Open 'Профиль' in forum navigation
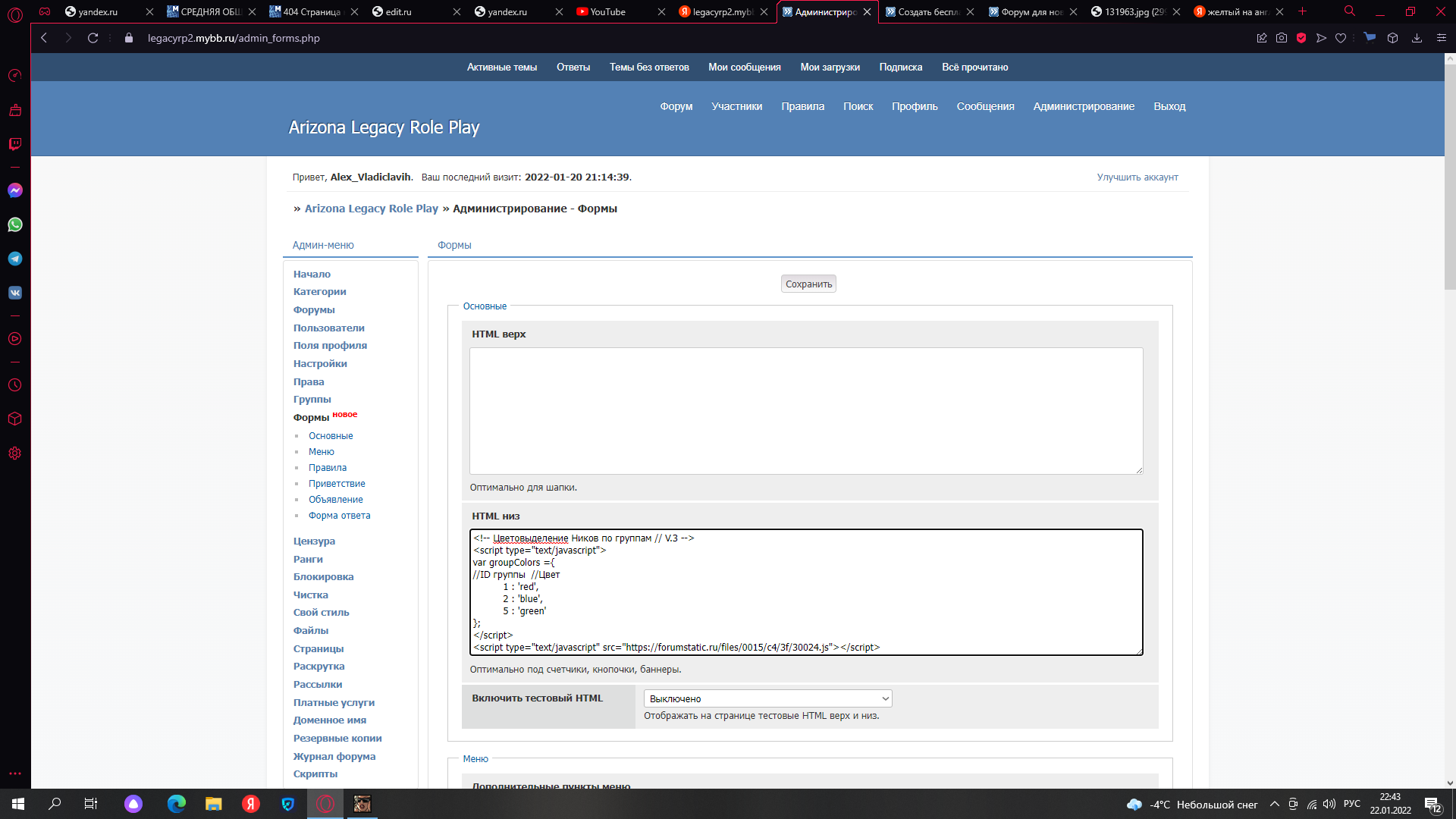Screen dimensions: 1456x819 click(915, 106)
